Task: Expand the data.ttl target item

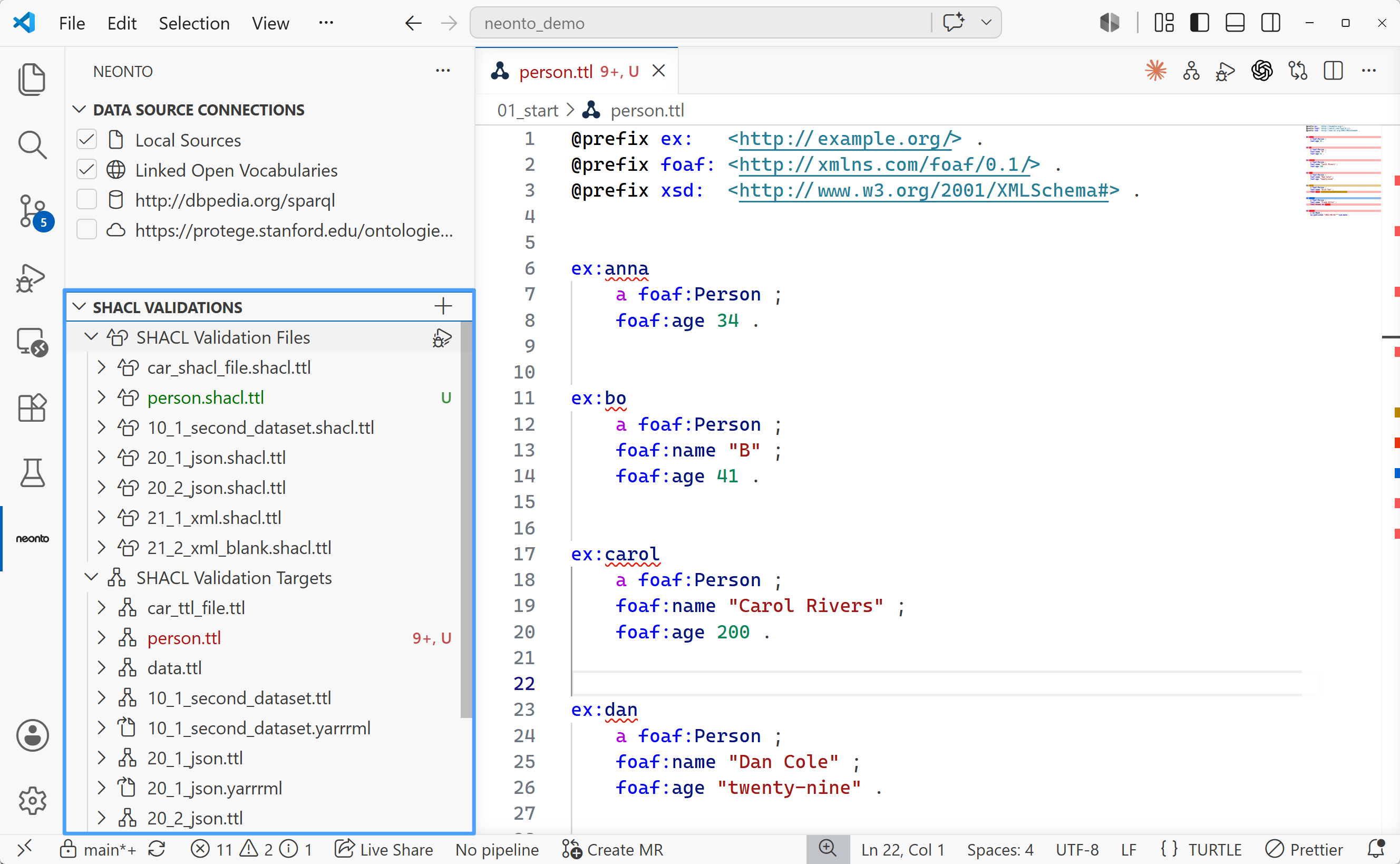Action: (x=102, y=667)
